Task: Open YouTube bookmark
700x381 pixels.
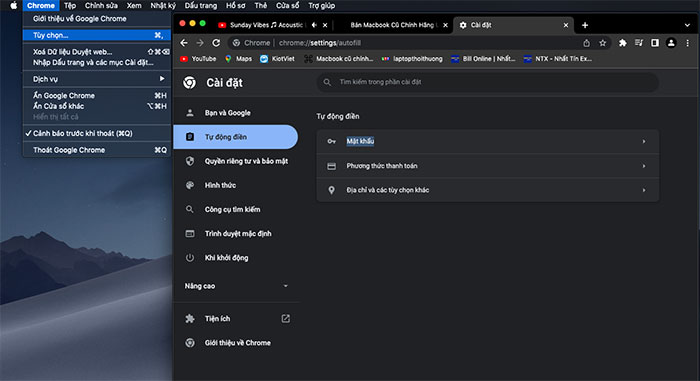Action: 198,59
